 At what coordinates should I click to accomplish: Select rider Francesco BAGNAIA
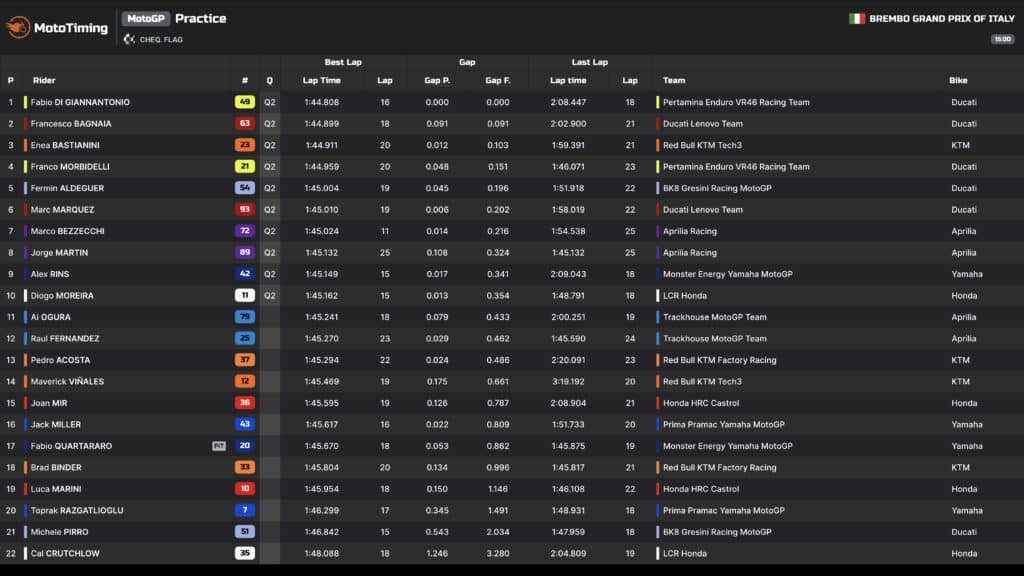[71, 124]
